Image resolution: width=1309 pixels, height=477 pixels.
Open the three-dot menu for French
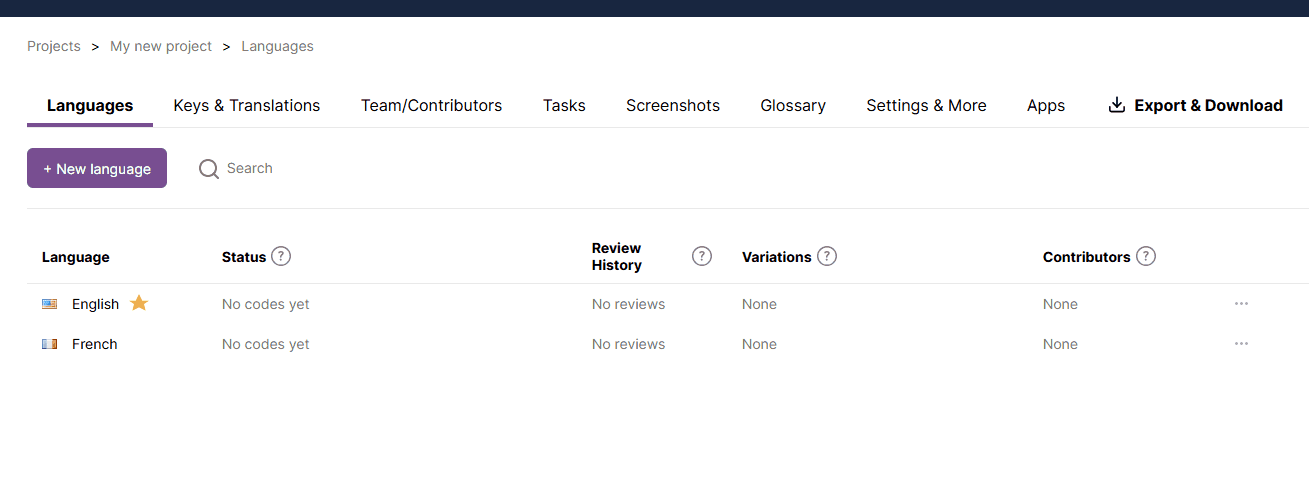click(x=1241, y=344)
